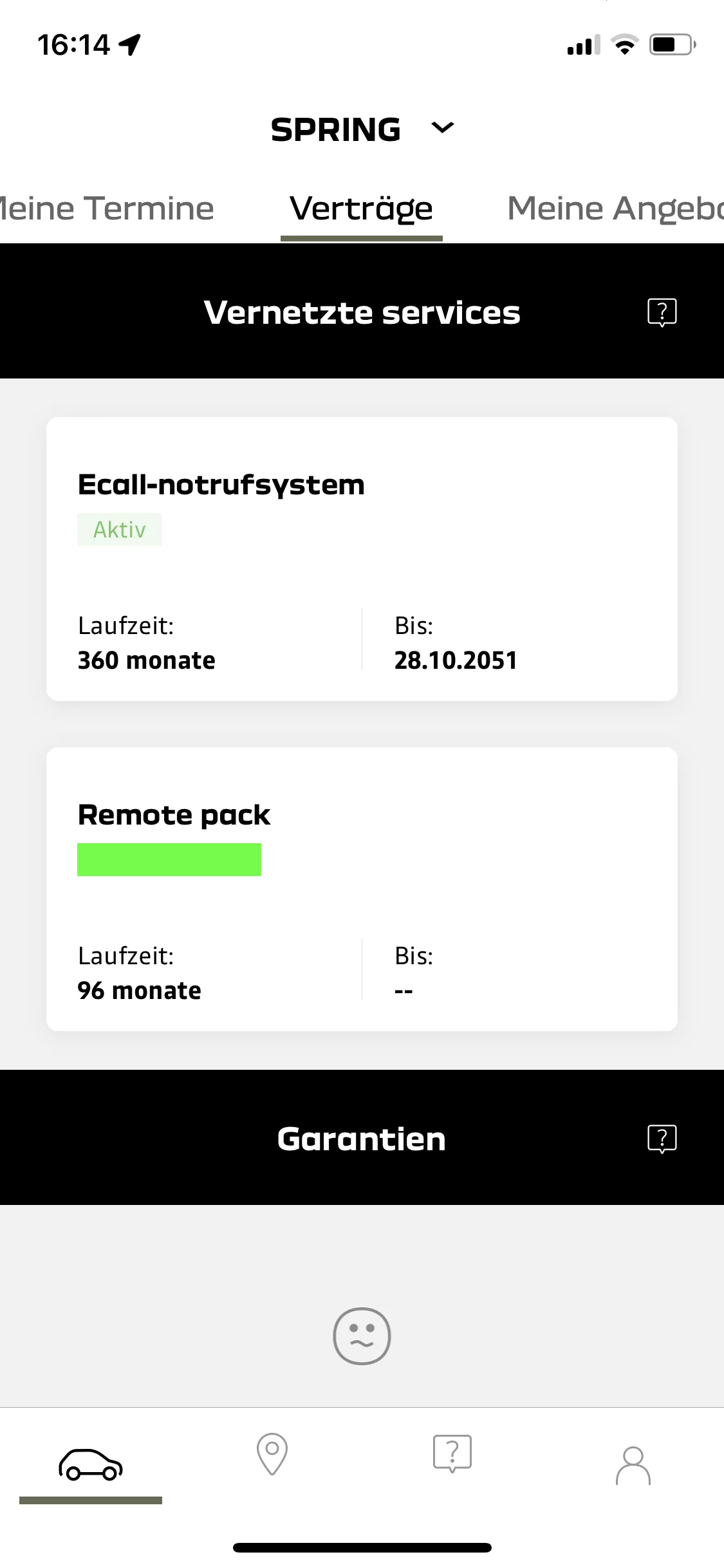This screenshot has width=724, height=1568.
Task: Open the Remote pack contract card
Action: click(362, 889)
